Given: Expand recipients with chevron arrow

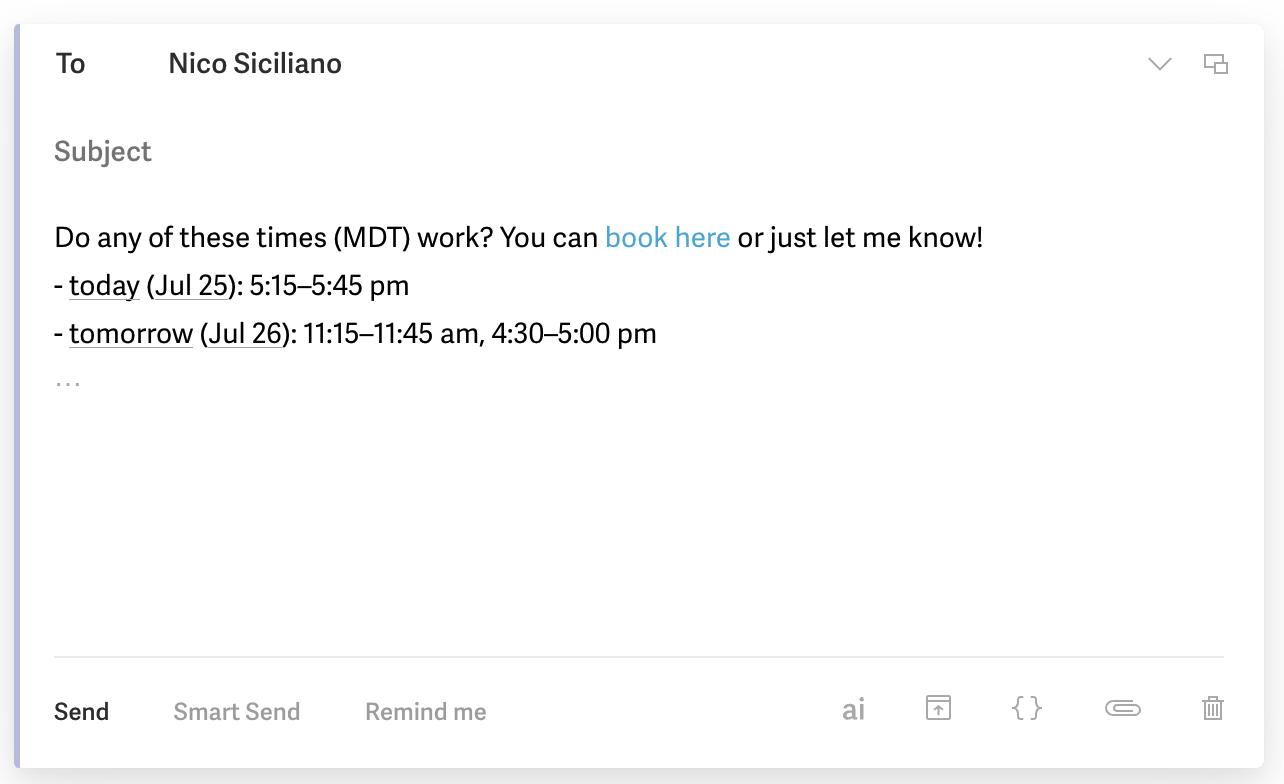Looking at the screenshot, I should tap(1160, 64).
